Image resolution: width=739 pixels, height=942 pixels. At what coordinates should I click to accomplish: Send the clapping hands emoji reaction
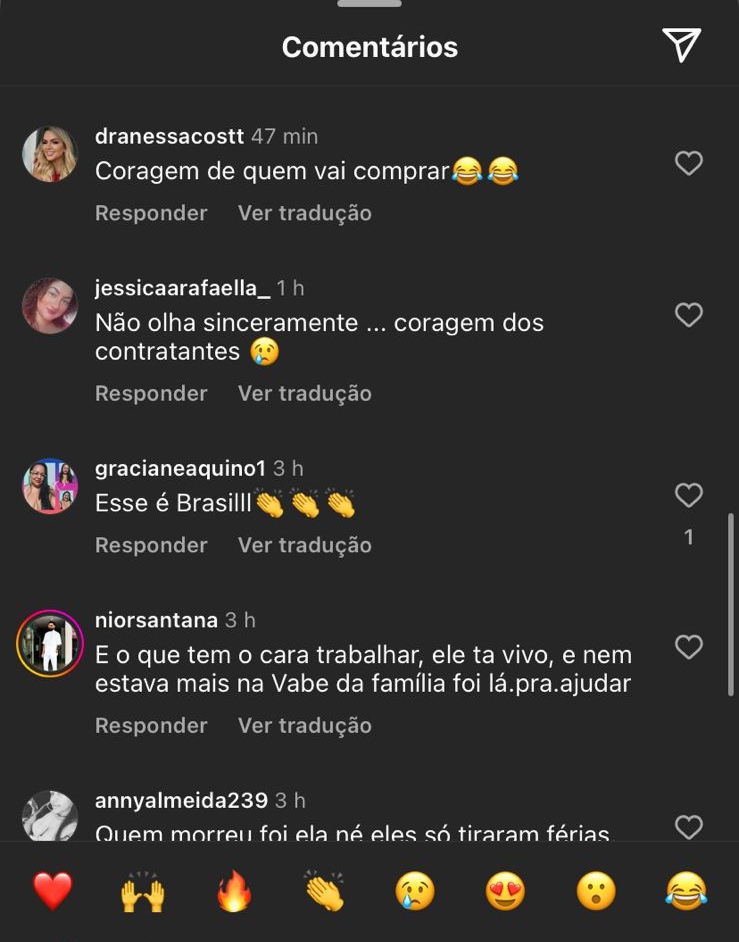tap(324, 890)
